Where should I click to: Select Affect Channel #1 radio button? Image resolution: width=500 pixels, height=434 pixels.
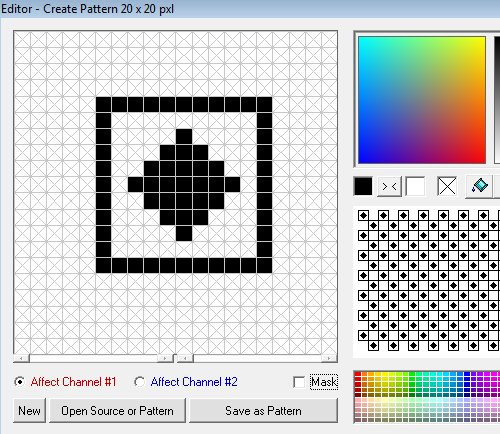pos(20,382)
